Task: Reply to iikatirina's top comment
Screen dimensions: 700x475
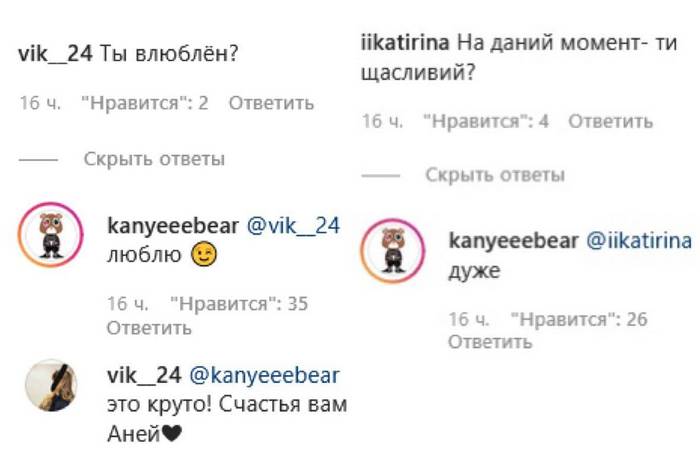Action: pyautogui.click(x=610, y=121)
